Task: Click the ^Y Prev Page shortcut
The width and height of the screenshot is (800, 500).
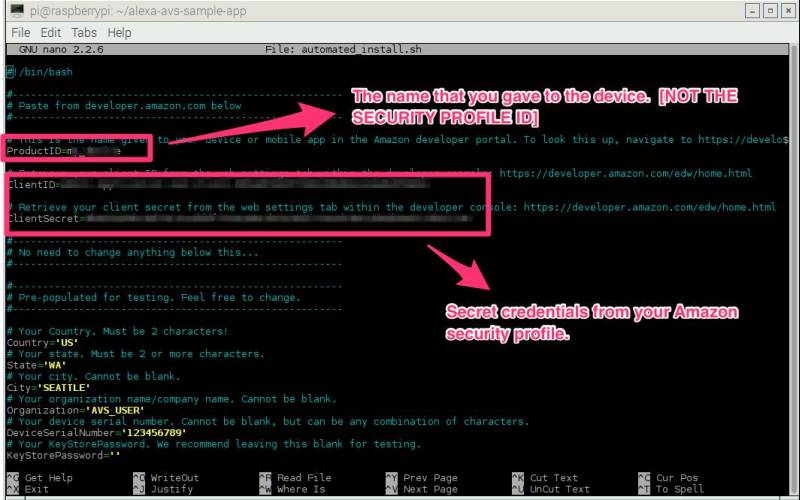Action: click(x=421, y=478)
